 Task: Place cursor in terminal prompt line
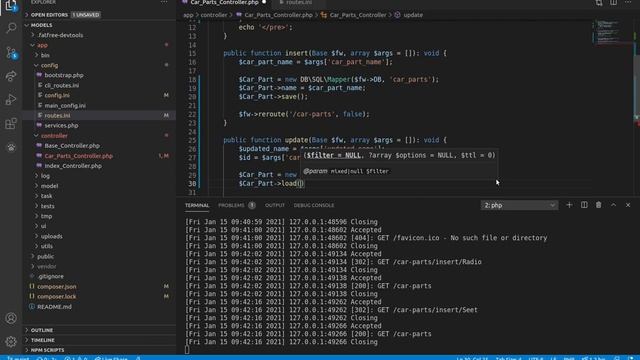[x=187, y=350]
